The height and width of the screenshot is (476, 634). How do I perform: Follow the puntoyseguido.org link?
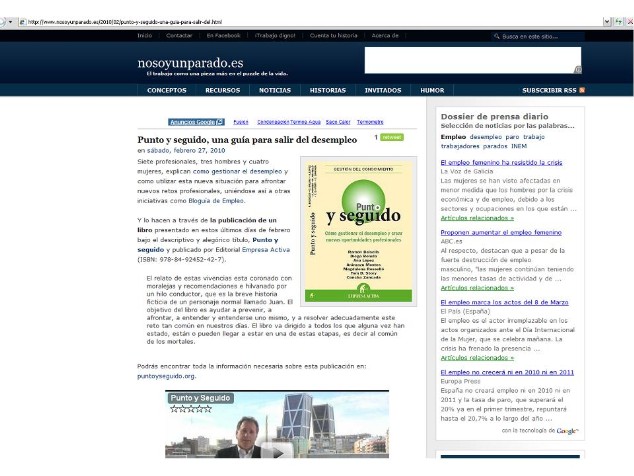coord(166,376)
